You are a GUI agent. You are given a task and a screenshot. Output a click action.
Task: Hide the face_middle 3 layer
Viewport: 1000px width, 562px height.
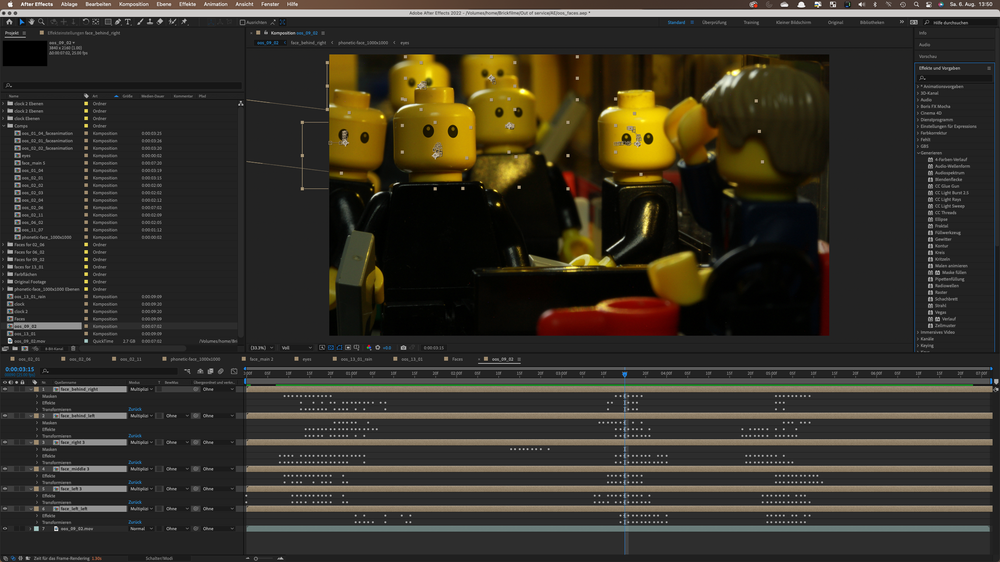click(x=5, y=469)
